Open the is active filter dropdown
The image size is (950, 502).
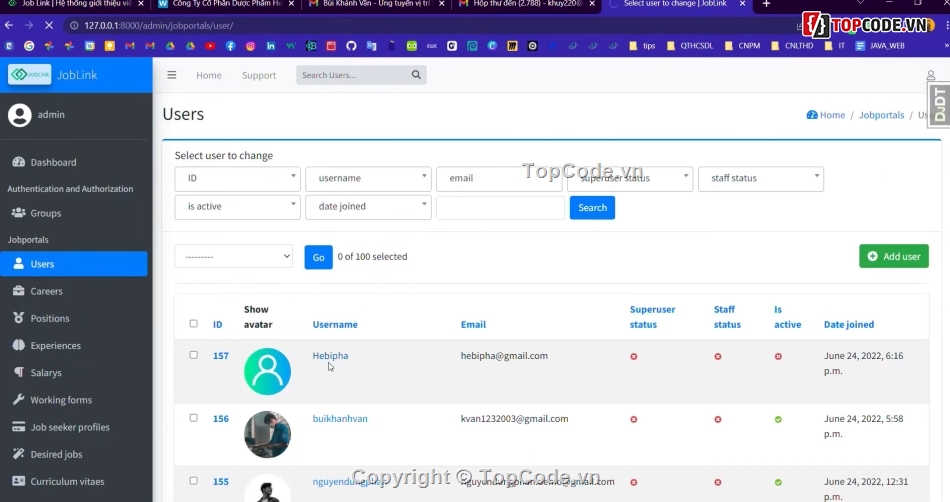coord(238,207)
